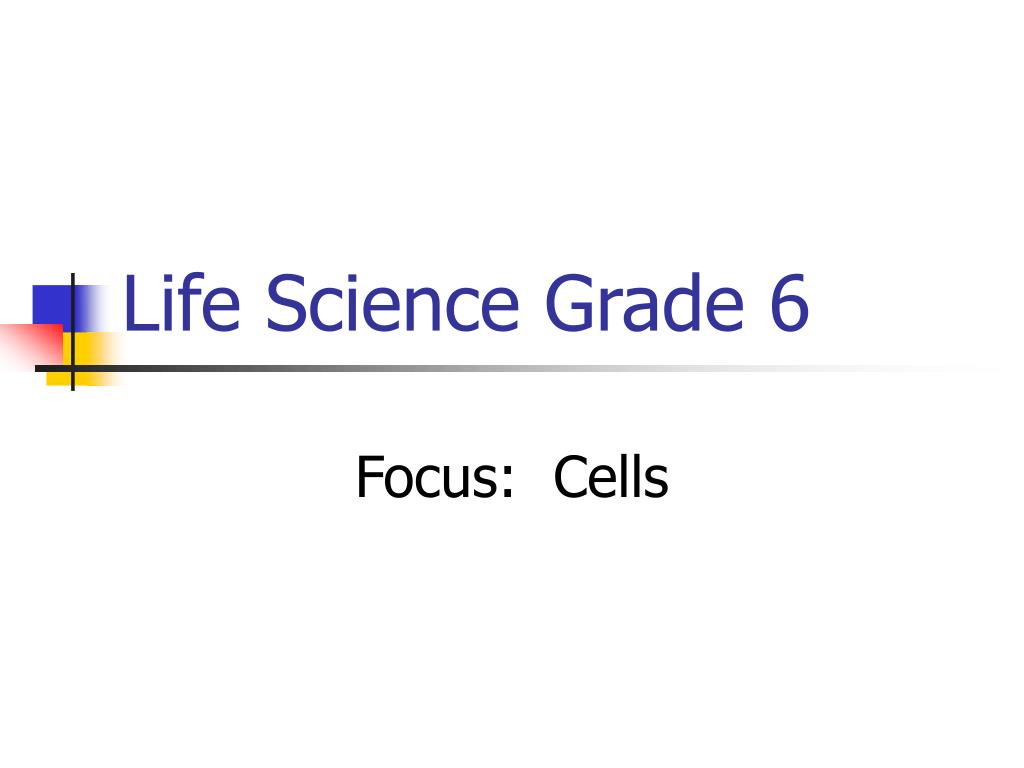Click the capital "F" in Focus
Viewport: 1024px width, 768px height.
368,477
